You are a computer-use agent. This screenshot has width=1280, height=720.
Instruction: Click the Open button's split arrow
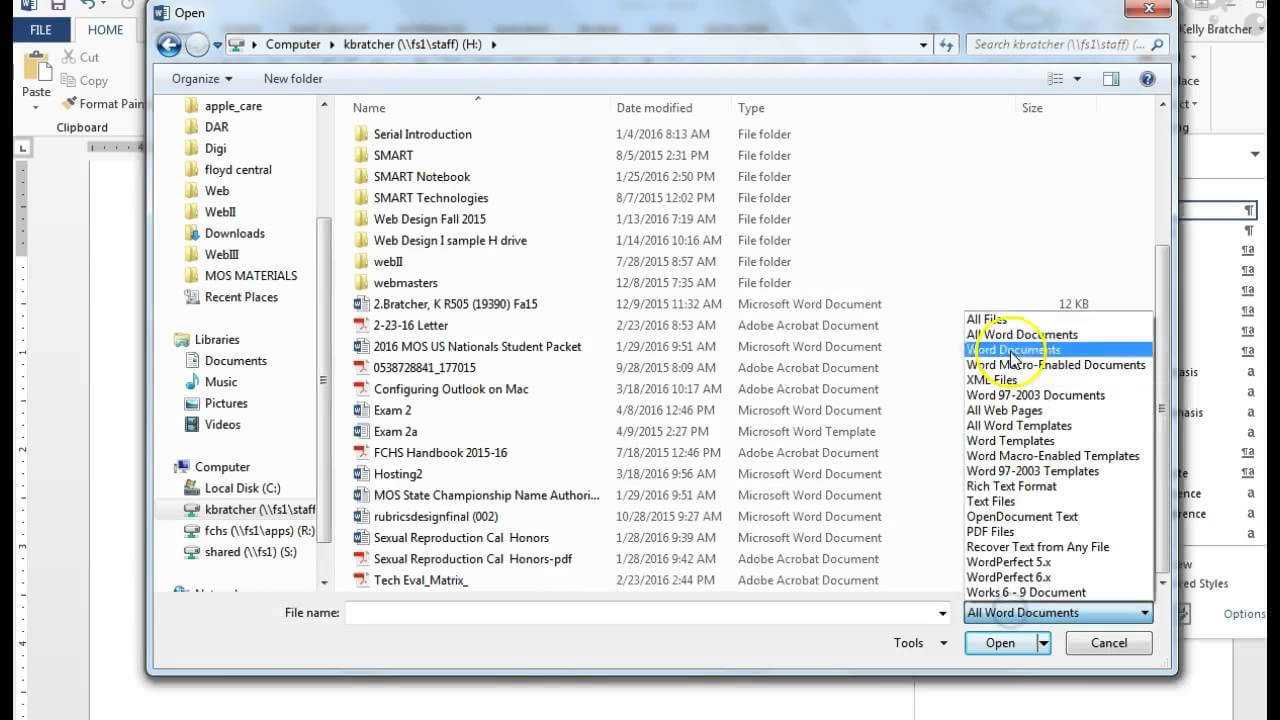pyautogui.click(x=1044, y=643)
